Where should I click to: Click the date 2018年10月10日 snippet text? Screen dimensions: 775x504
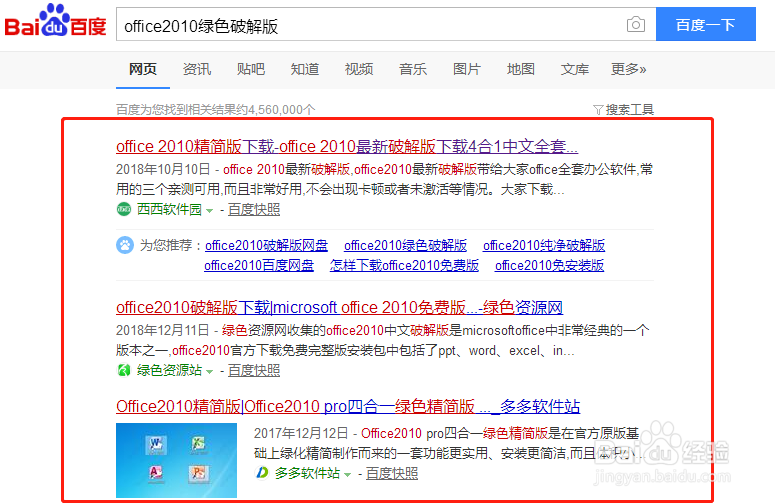point(163,169)
